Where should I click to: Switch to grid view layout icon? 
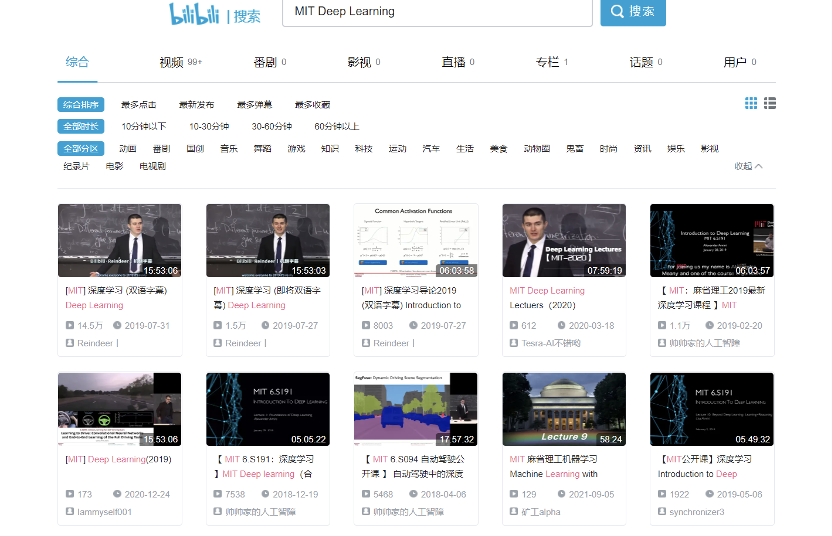751,103
